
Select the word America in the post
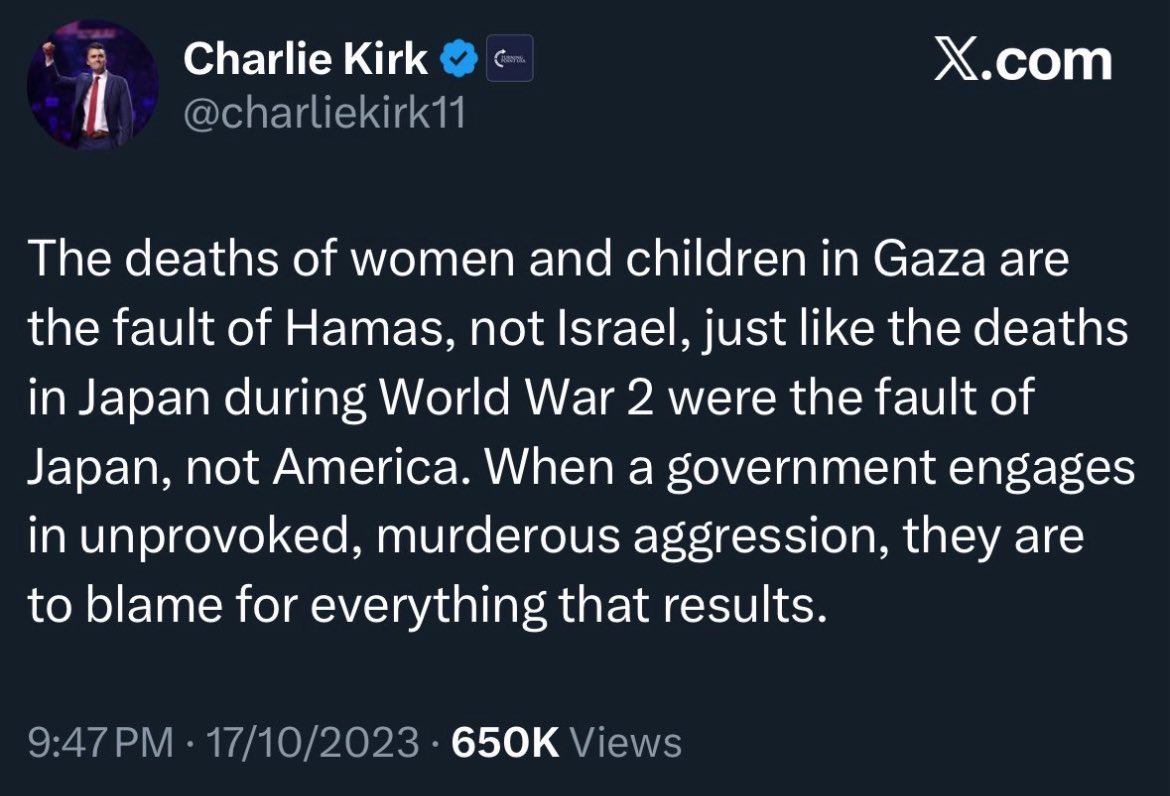(x=366, y=467)
